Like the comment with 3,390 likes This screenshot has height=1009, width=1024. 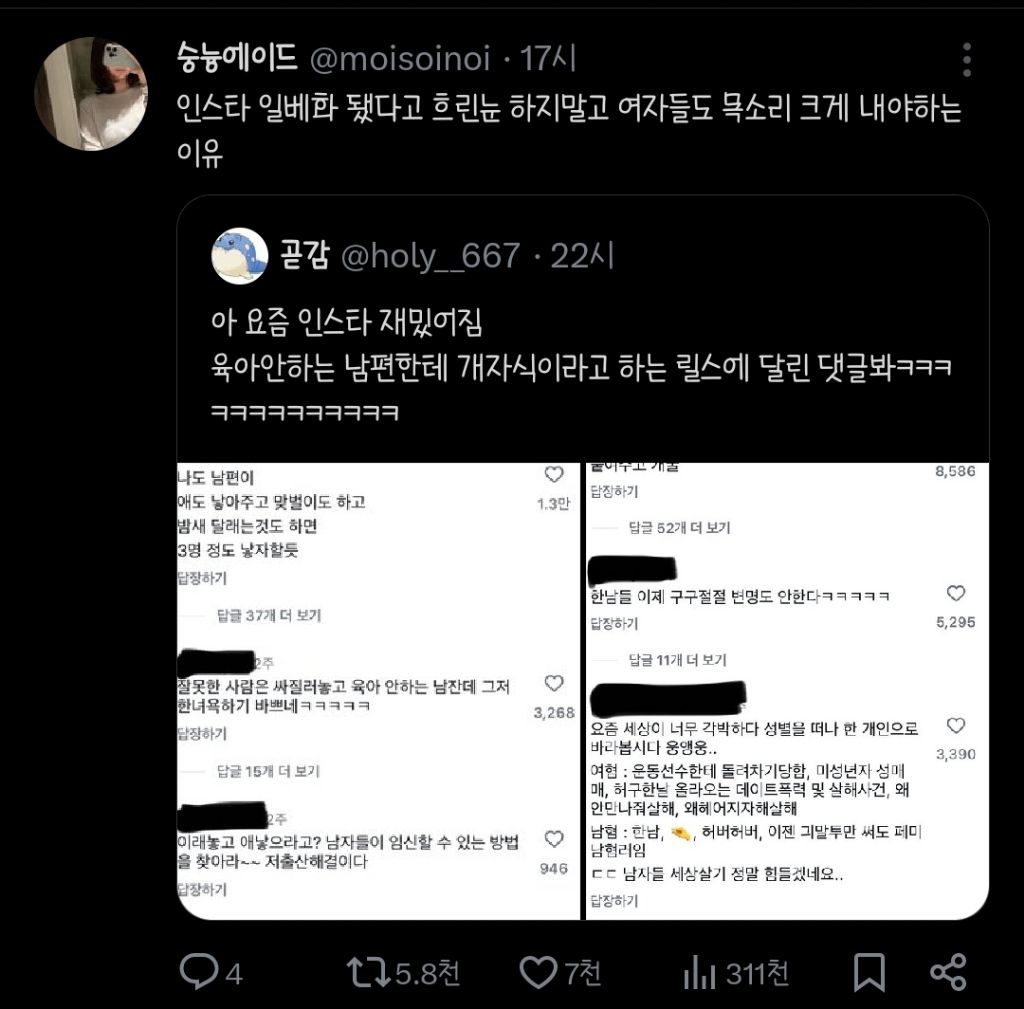tap(956, 726)
